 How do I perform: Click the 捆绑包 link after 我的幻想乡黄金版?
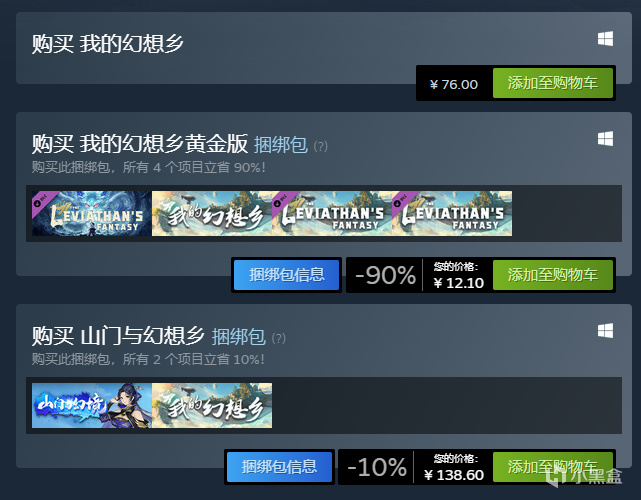(x=281, y=145)
